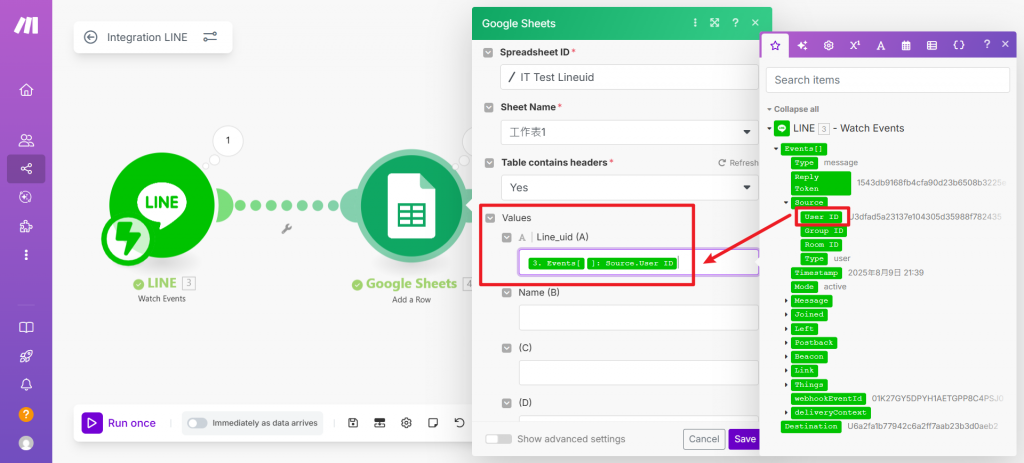The width and height of the screenshot is (1024, 463).
Task: Toggle Immediately as data arrives switch
Action: click(197, 423)
